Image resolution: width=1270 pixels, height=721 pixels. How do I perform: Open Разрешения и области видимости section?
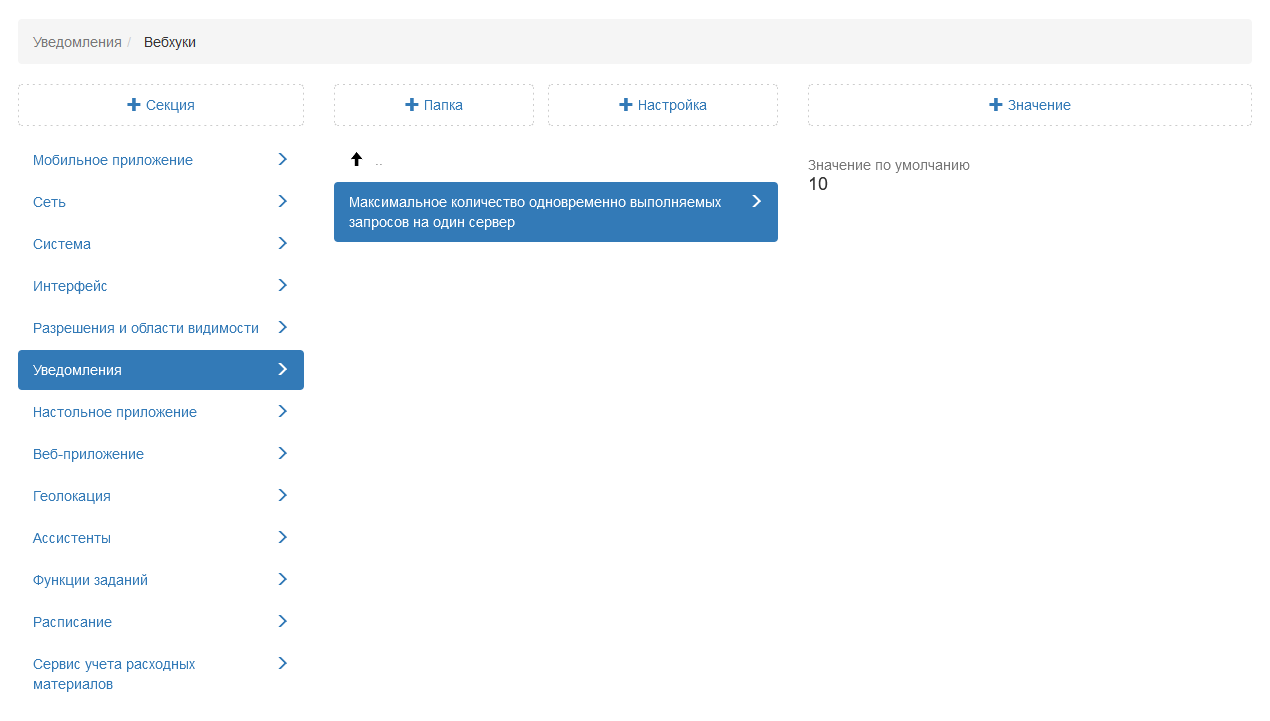coord(146,328)
